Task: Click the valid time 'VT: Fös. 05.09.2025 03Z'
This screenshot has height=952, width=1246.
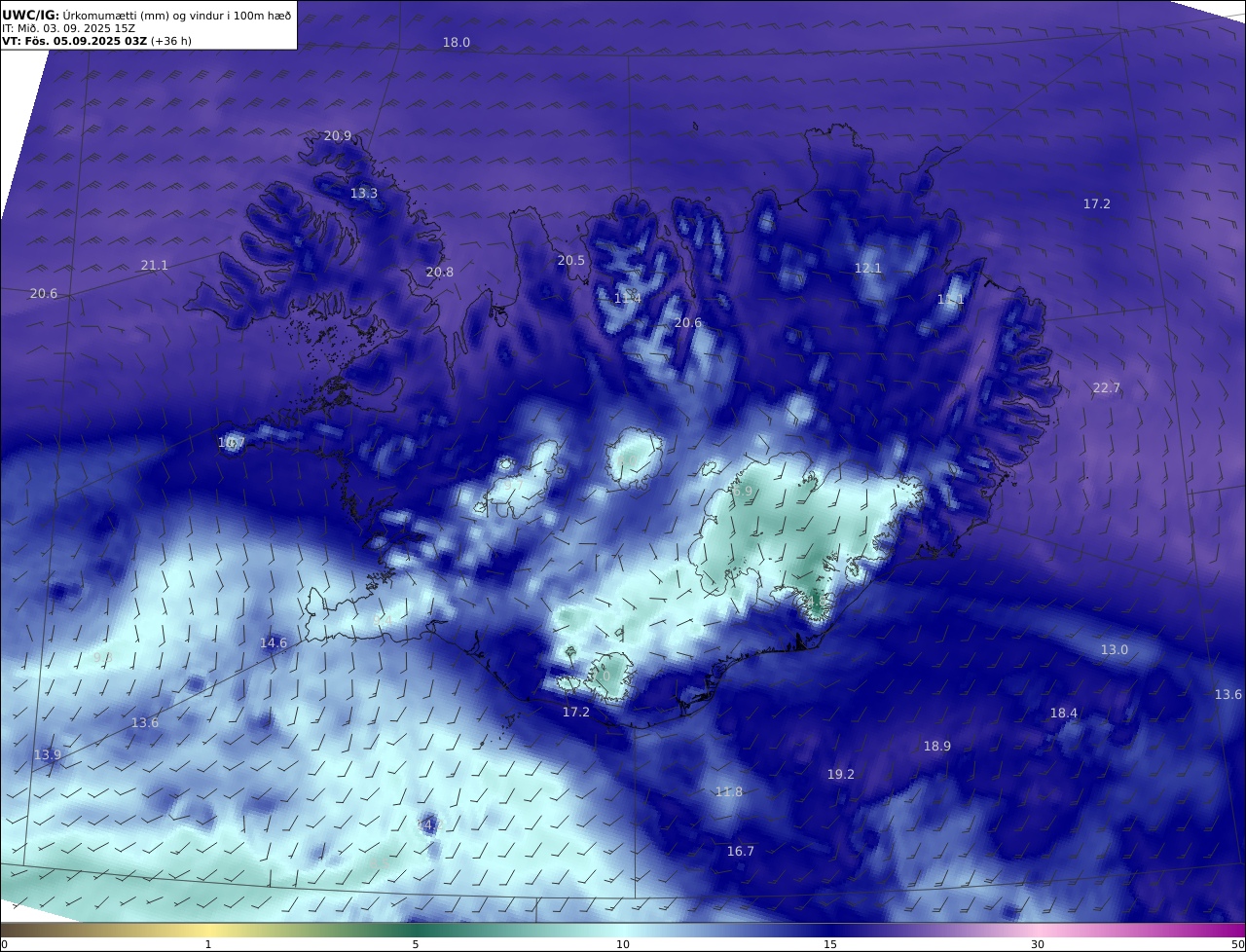Action: tap(73, 41)
